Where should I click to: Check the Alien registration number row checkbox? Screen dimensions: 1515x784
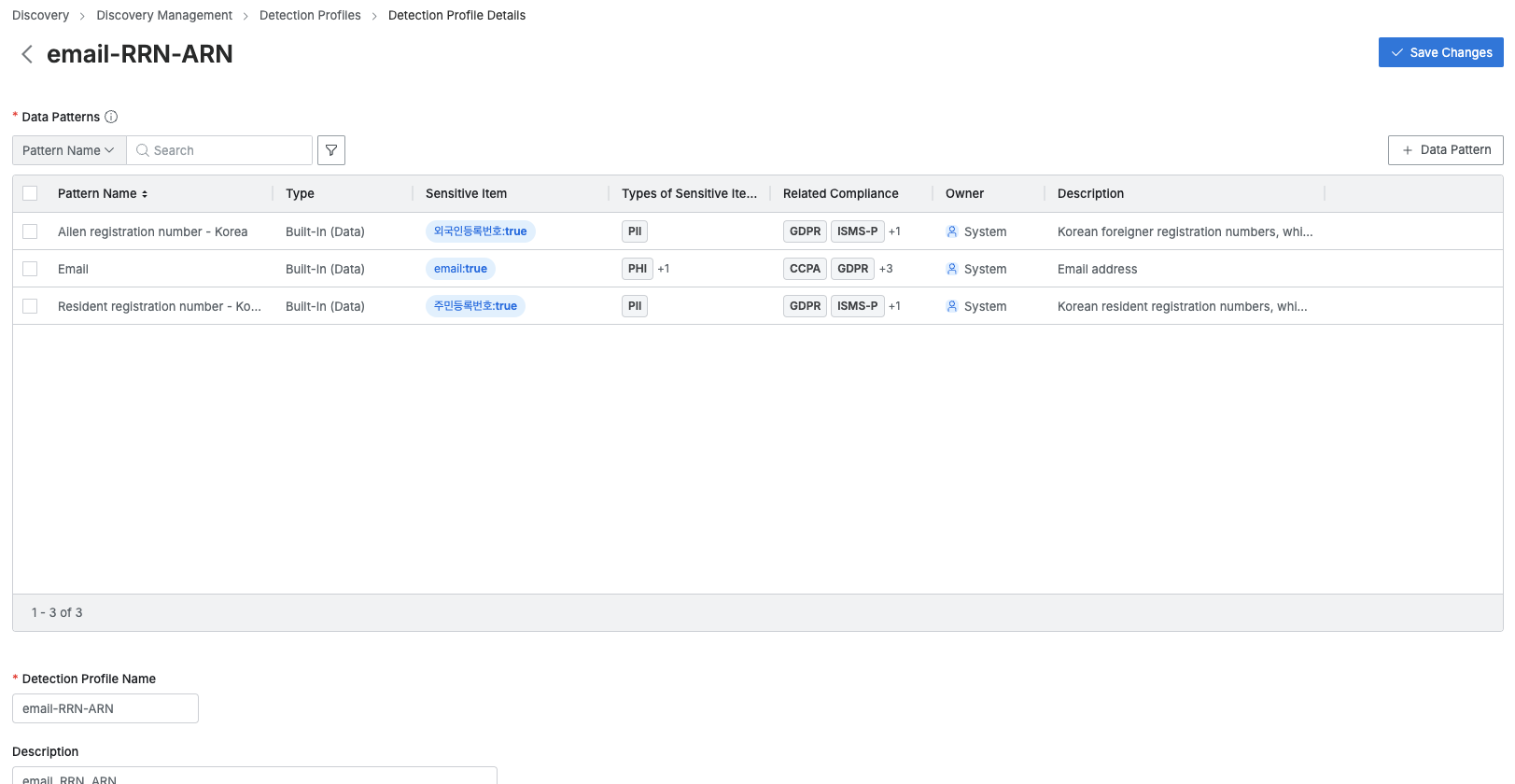30,231
